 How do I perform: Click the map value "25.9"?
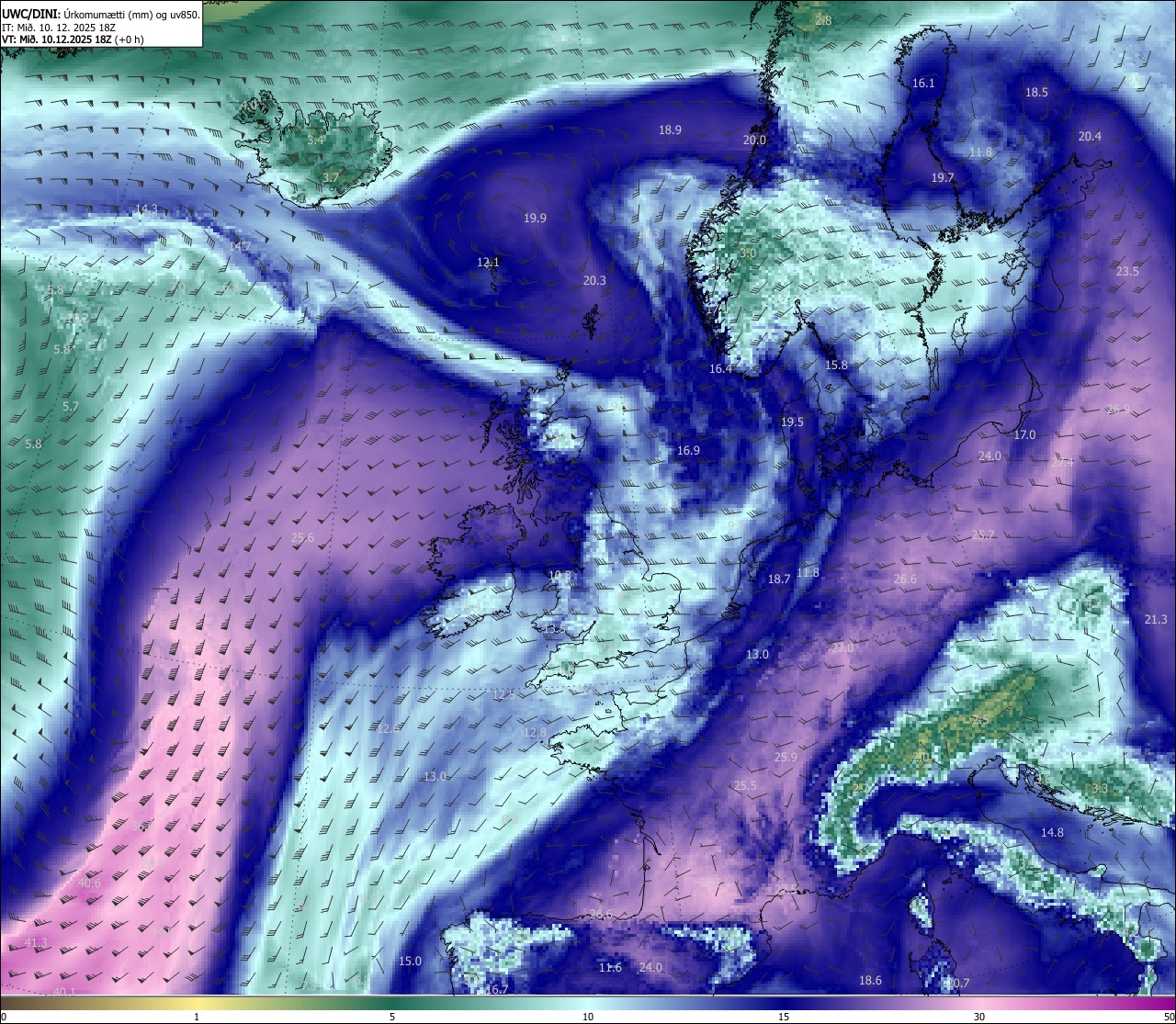point(786,758)
